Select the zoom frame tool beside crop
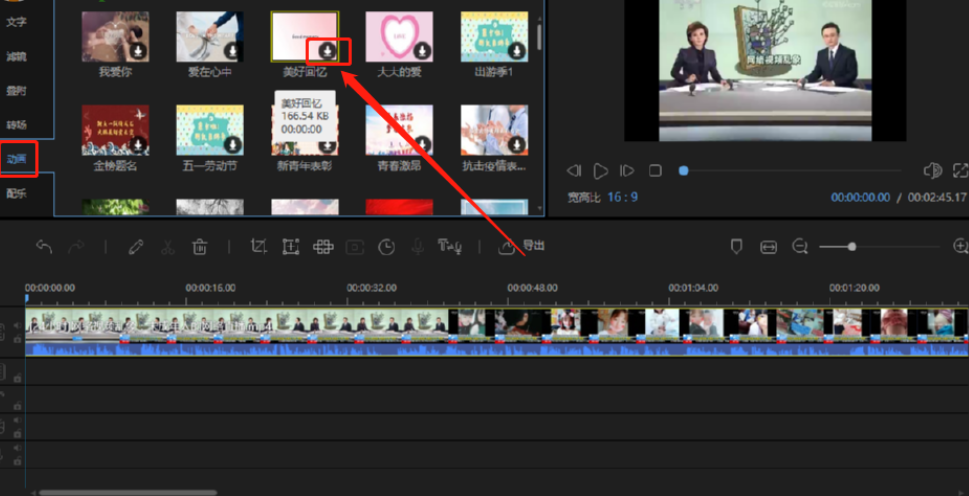 (x=290, y=246)
